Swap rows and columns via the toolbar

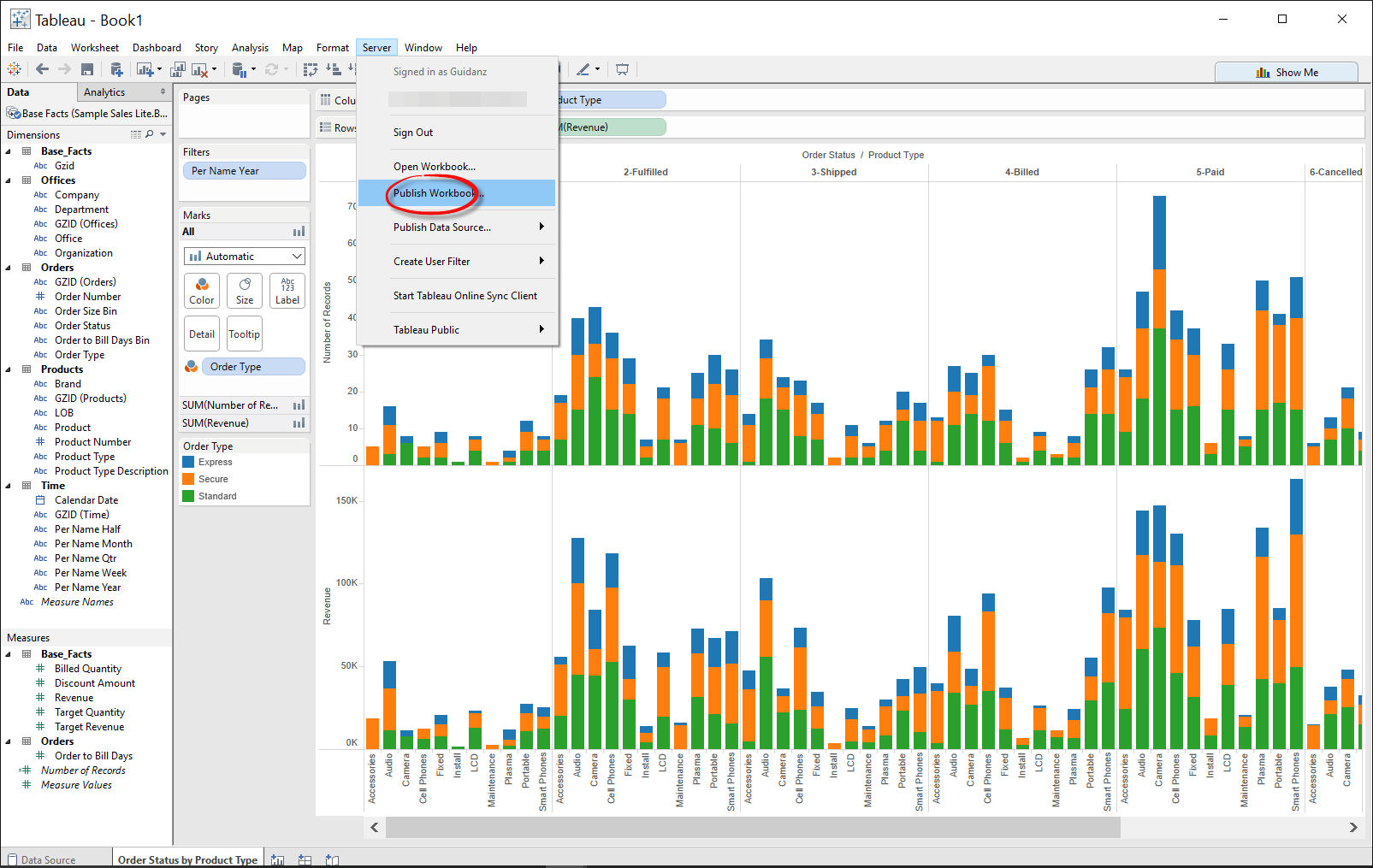[x=311, y=69]
